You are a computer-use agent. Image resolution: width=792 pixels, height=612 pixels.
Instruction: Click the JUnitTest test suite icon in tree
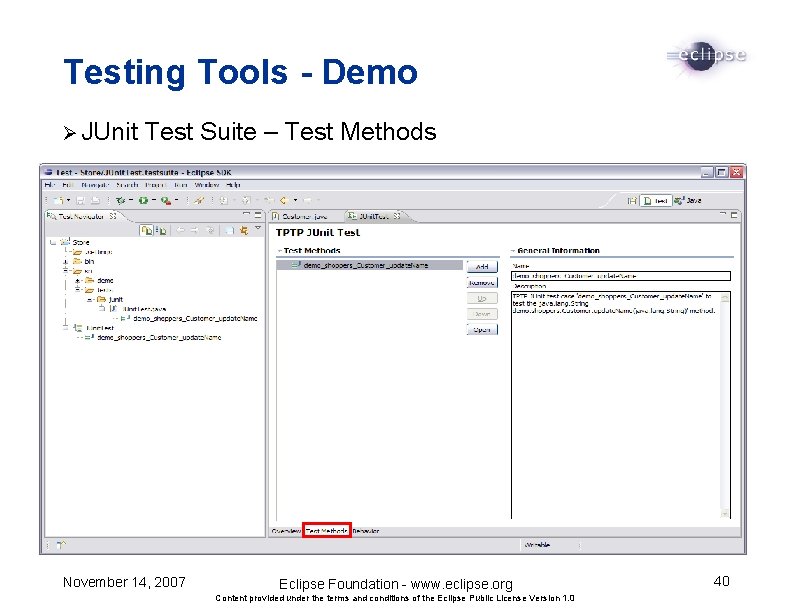[x=78, y=328]
